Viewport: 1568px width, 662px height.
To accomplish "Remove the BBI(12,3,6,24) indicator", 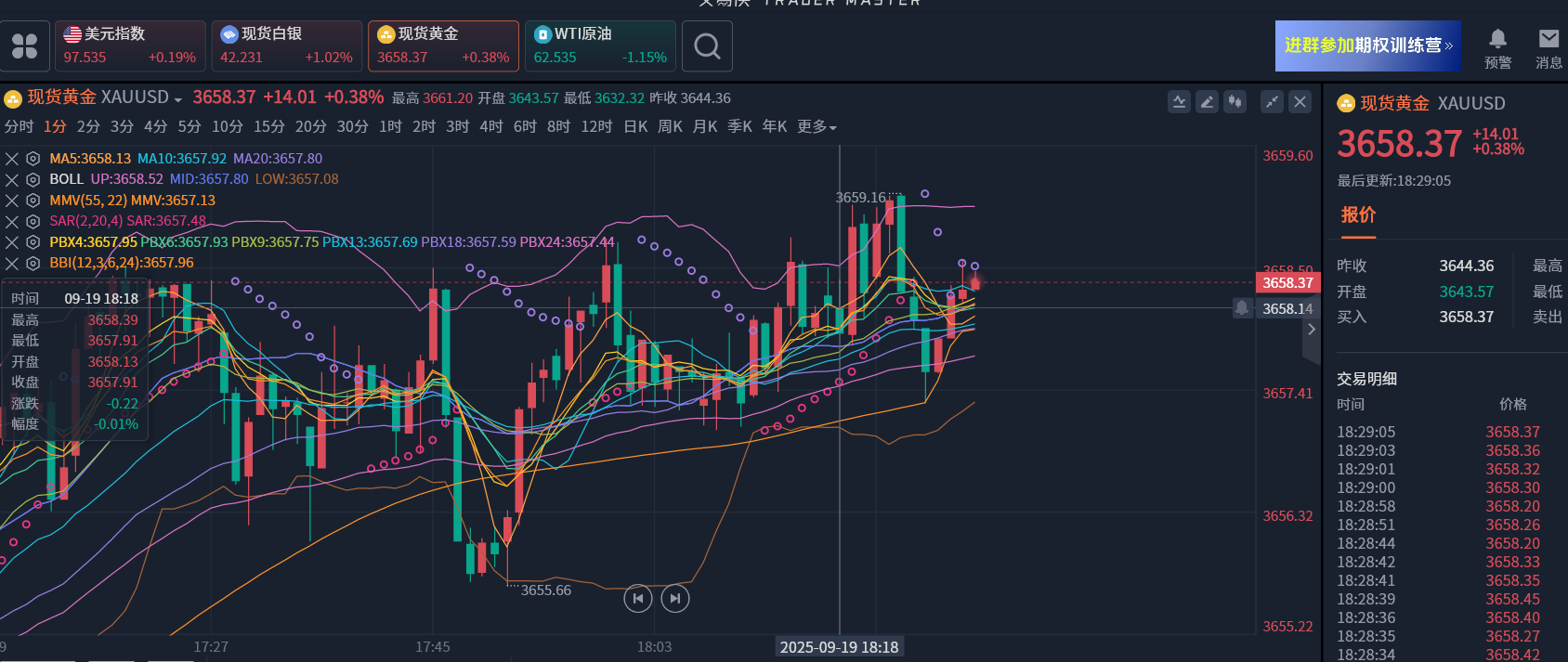I will (12, 263).
